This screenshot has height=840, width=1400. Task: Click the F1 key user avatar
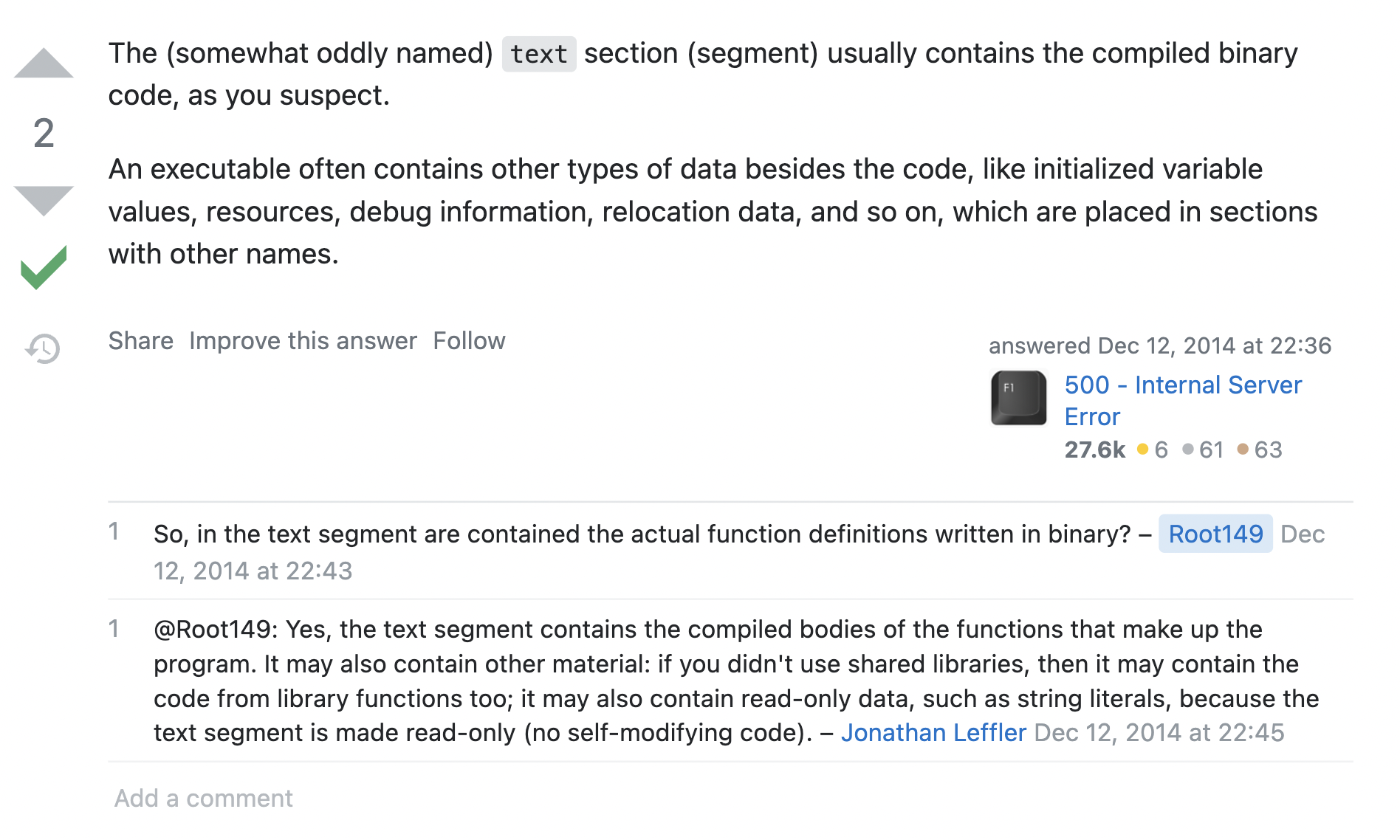[1018, 399]
